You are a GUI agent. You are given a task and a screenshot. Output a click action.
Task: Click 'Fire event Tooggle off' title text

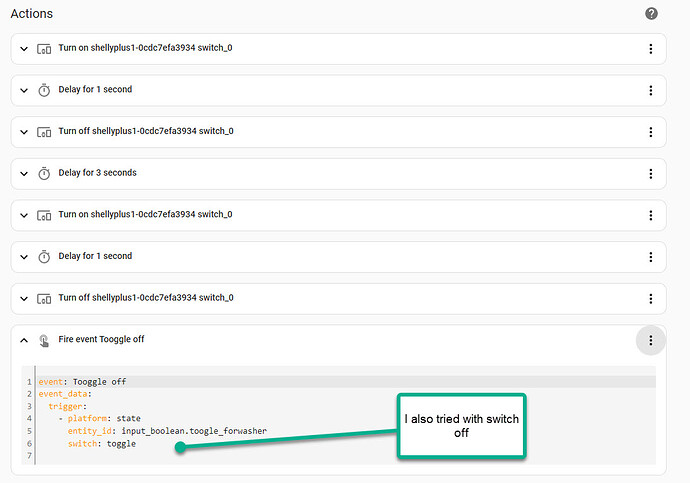101,339
